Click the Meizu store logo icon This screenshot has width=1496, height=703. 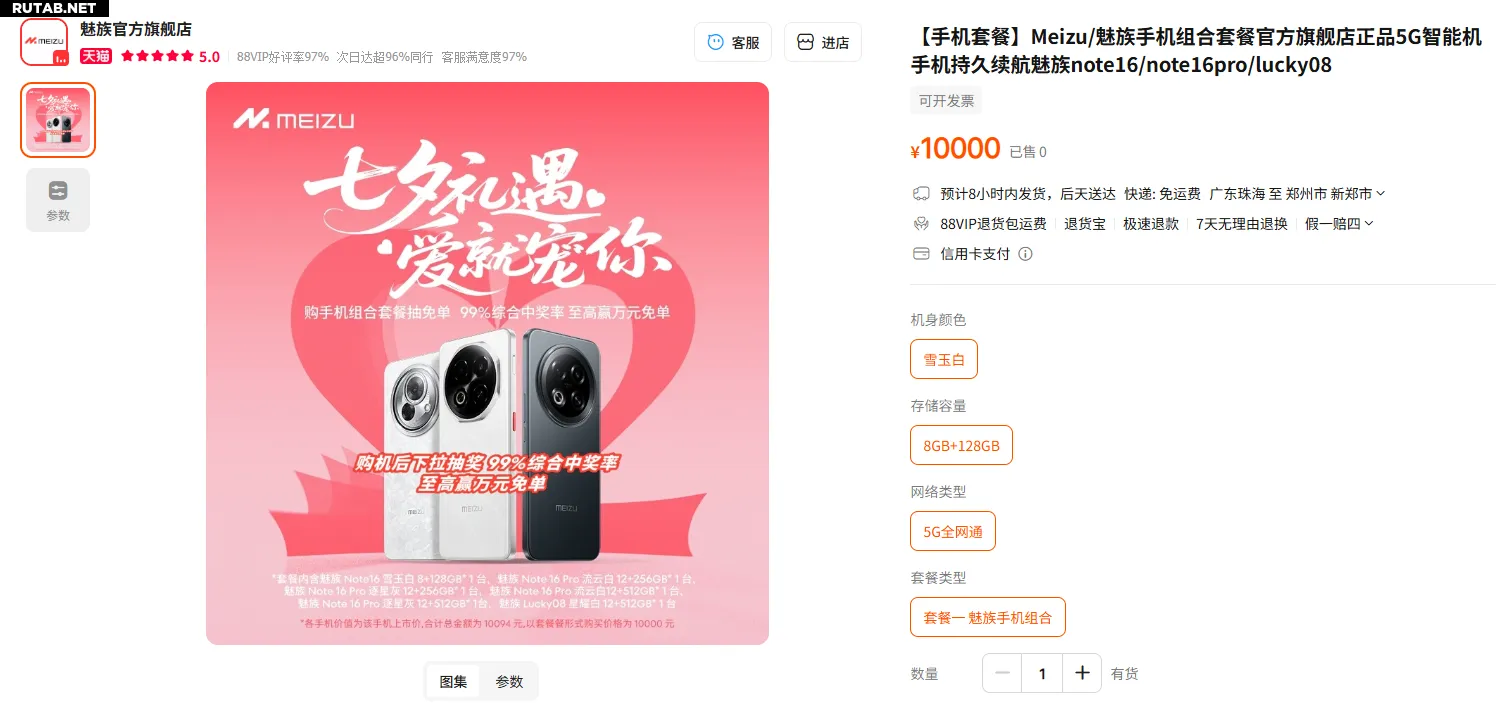(44, 42)
